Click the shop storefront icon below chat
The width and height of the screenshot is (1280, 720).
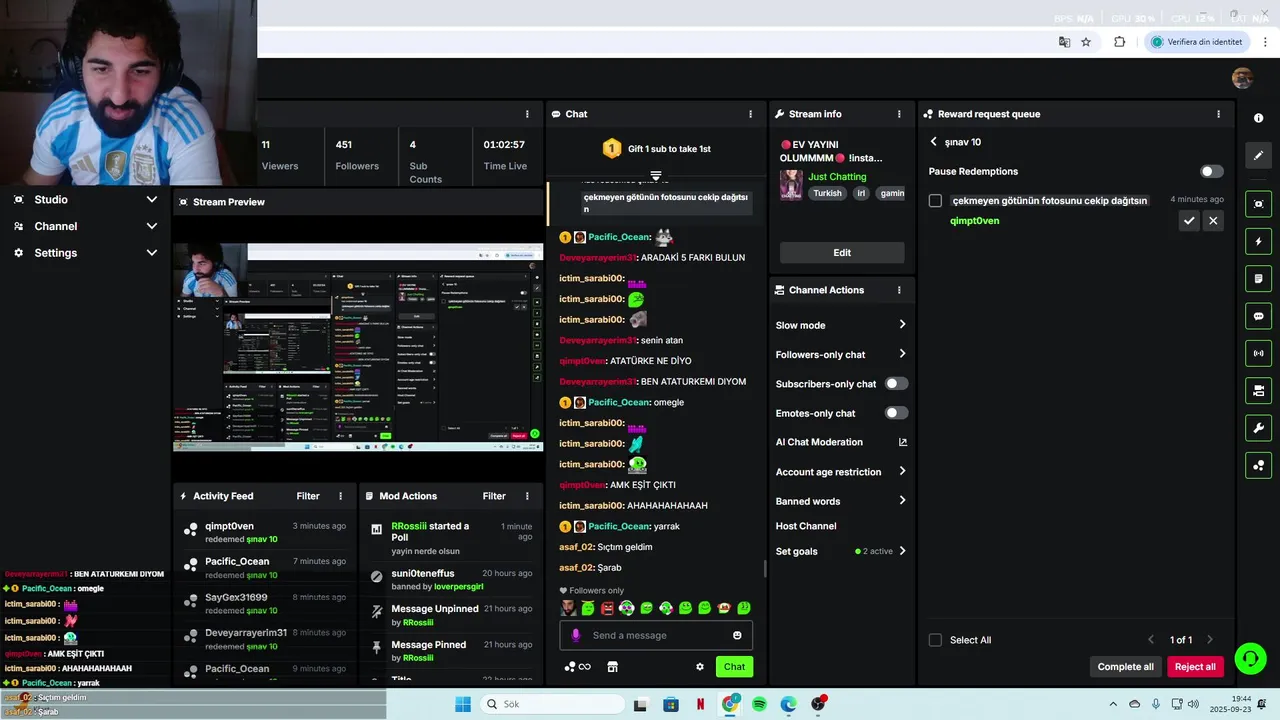click(x=613, y=667)
